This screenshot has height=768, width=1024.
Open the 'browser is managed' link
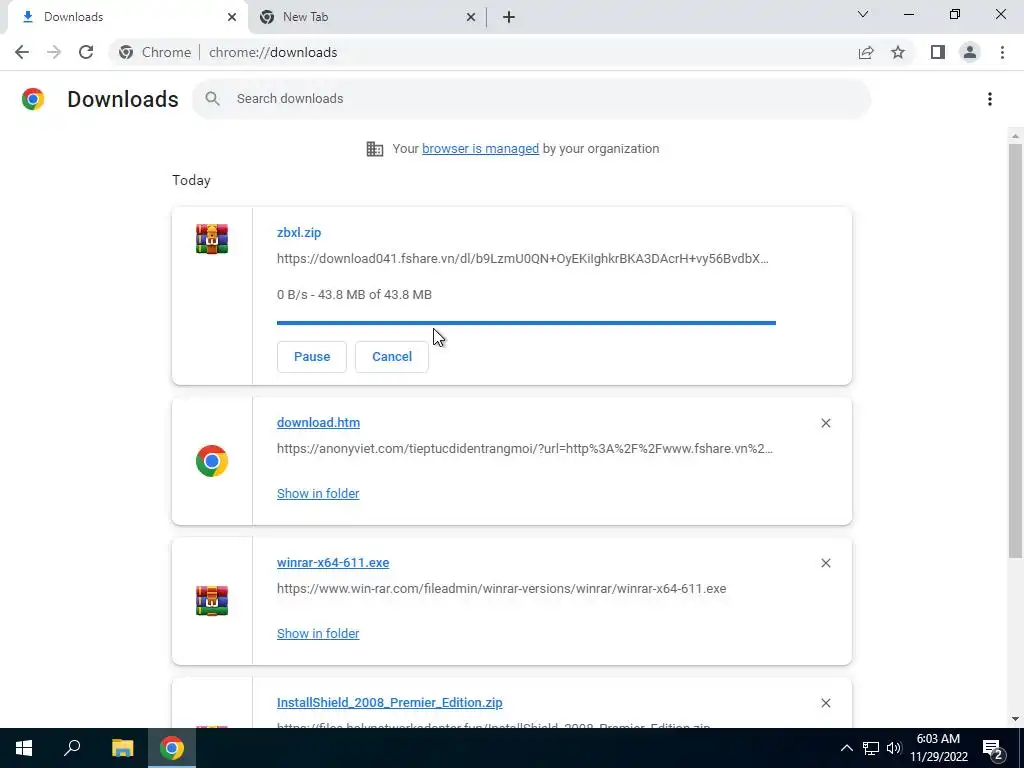point(480,149)
